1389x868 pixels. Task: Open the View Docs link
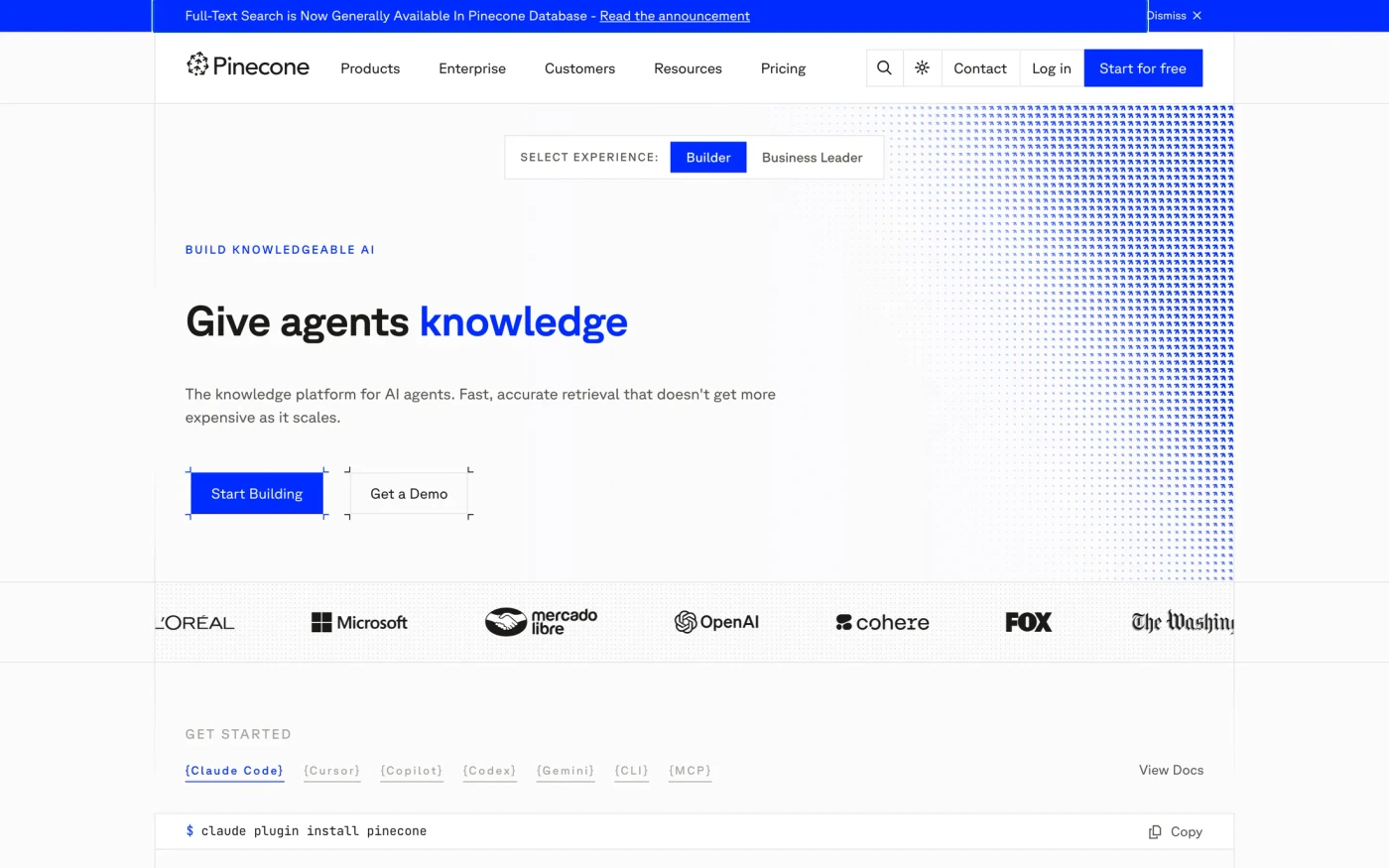(1171, 770)
